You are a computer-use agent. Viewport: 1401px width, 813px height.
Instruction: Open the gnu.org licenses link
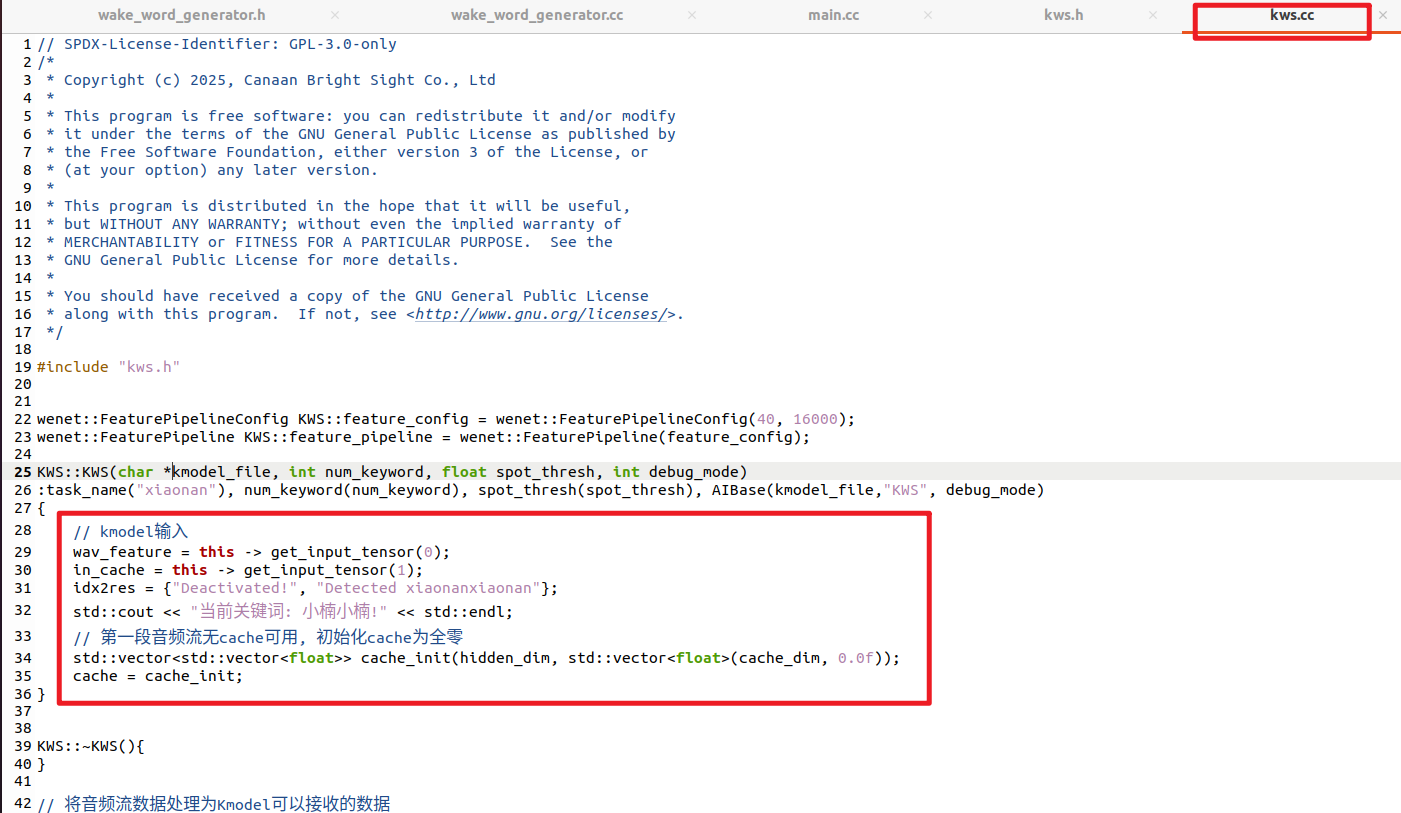click(540, 314)
